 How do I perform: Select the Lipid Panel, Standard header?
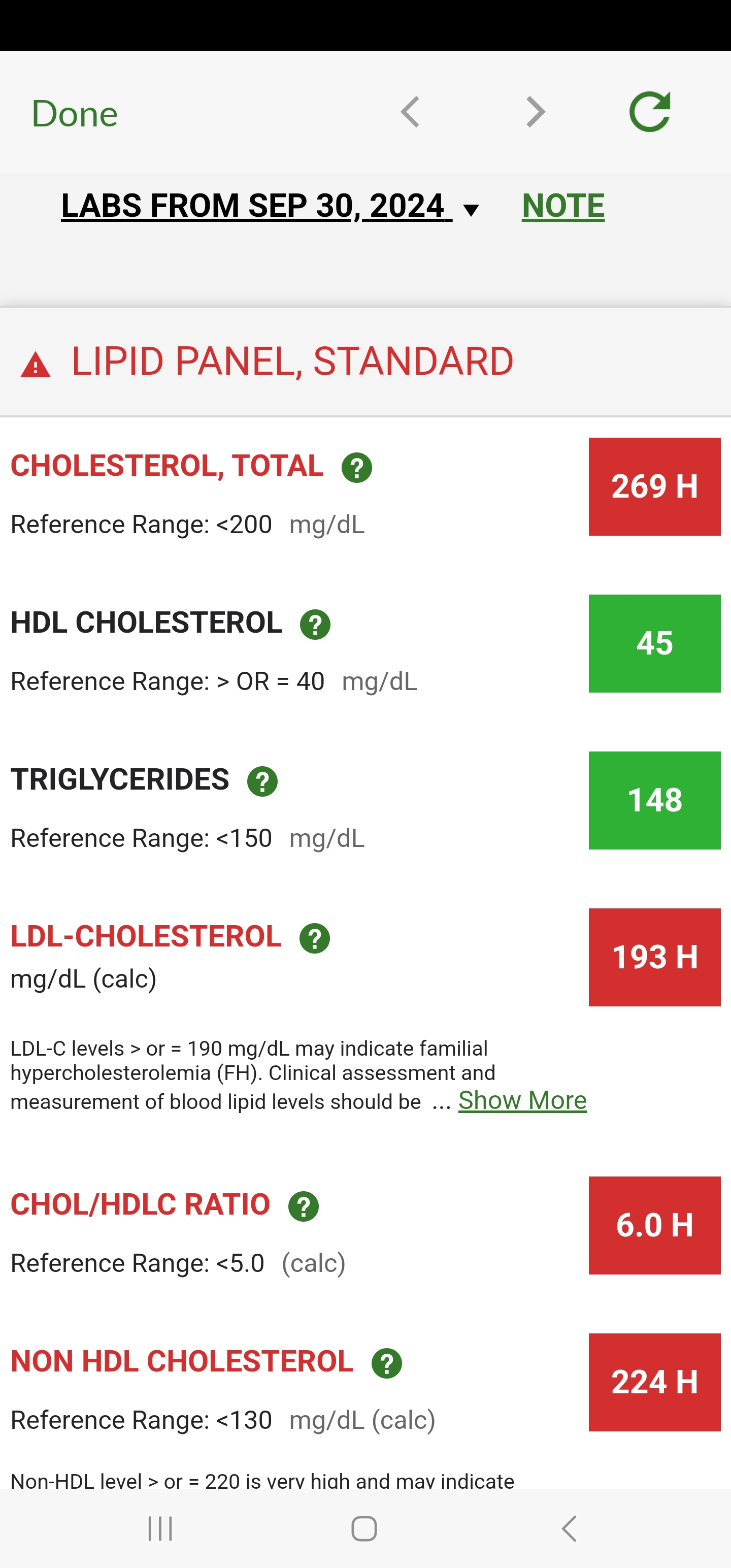coord(292,362)
